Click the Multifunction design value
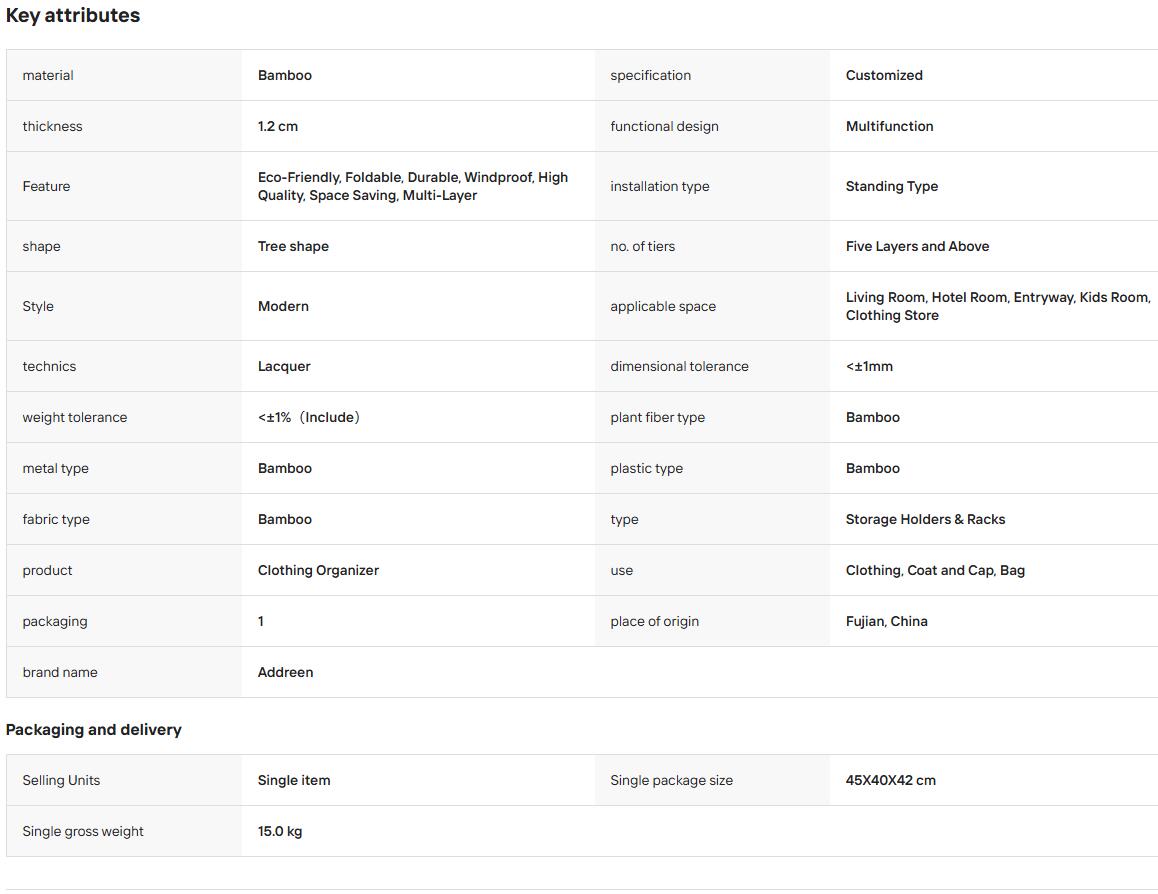This screenshot has width=1158, height=894. [x=889, y=126]
